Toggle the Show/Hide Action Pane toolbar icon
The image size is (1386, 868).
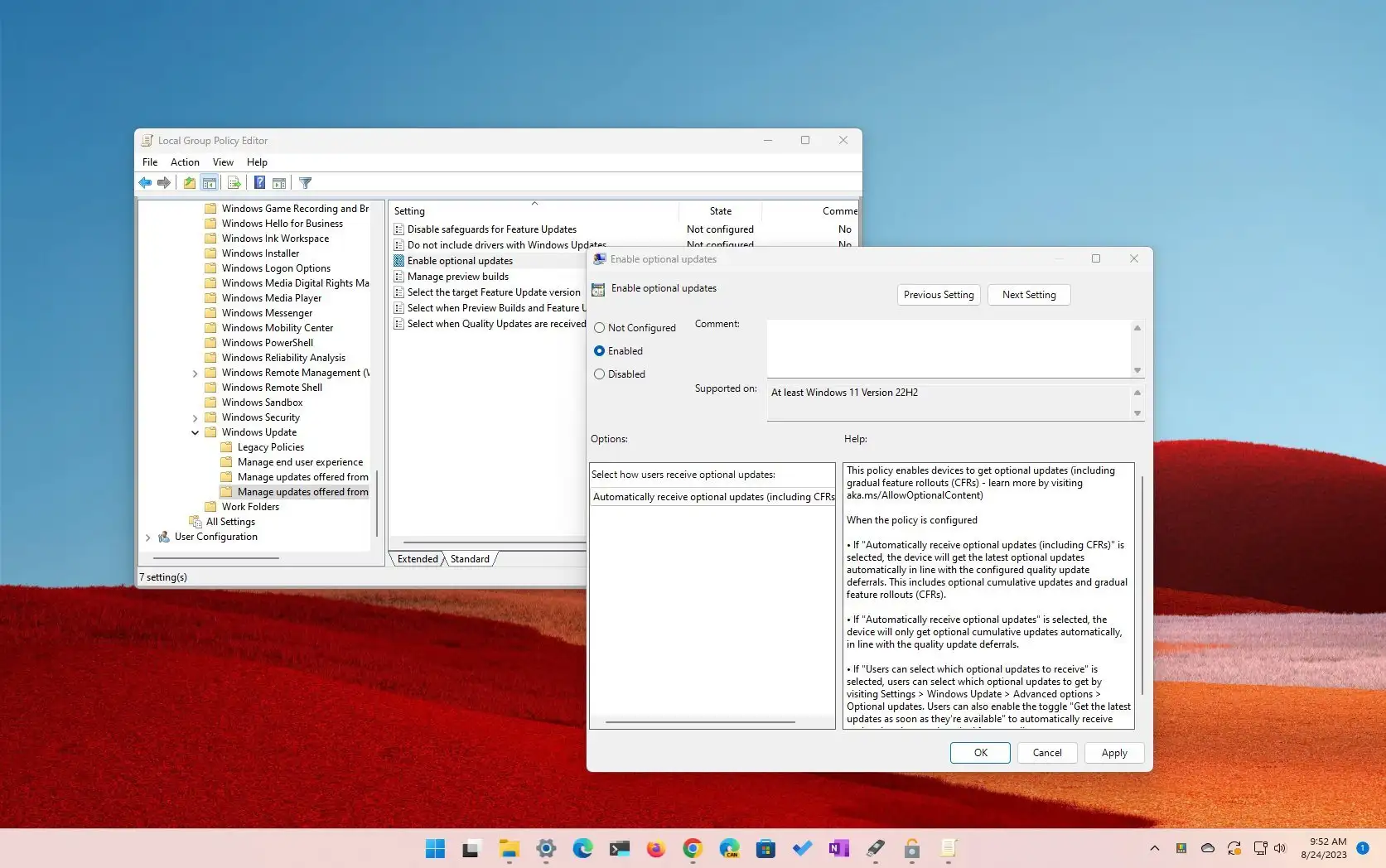tap(279, 182)
